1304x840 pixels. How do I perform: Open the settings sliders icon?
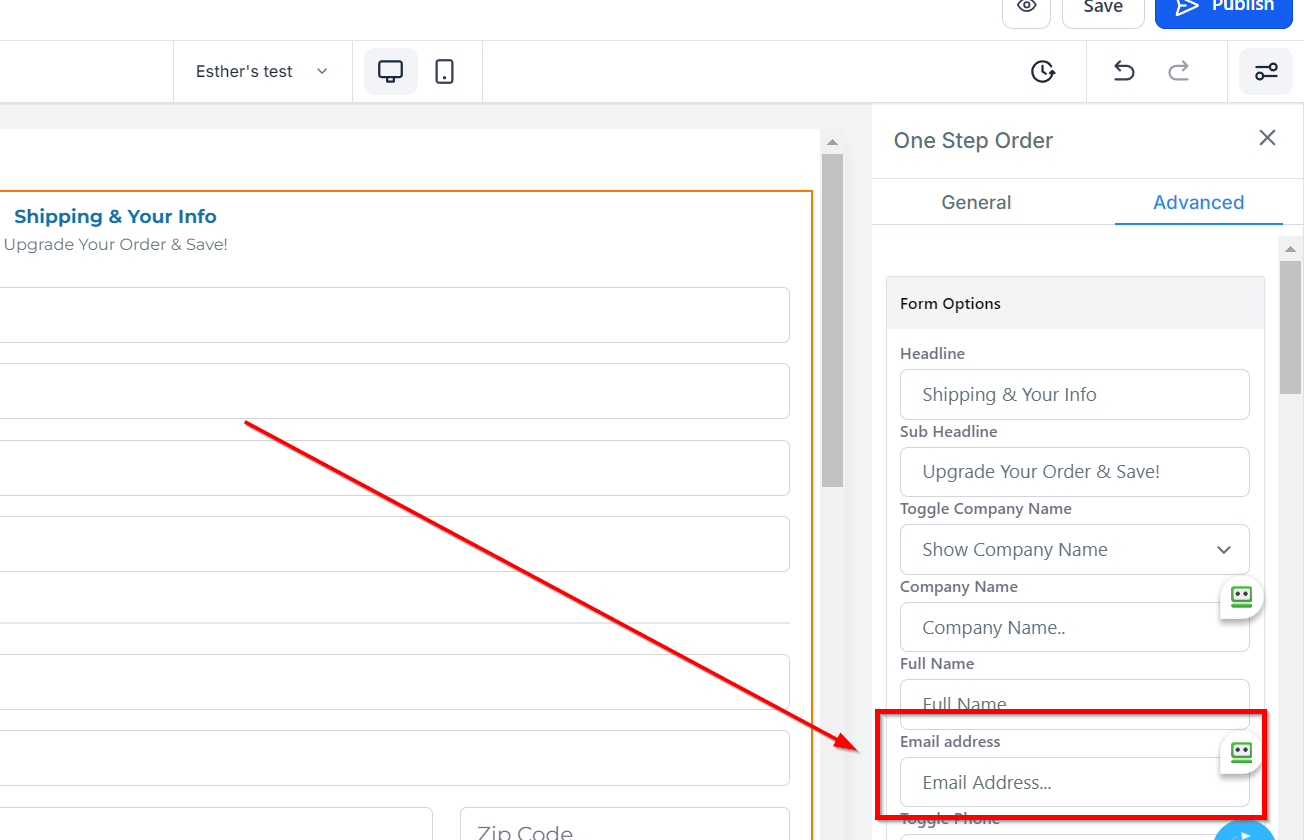click(1266, 71)
